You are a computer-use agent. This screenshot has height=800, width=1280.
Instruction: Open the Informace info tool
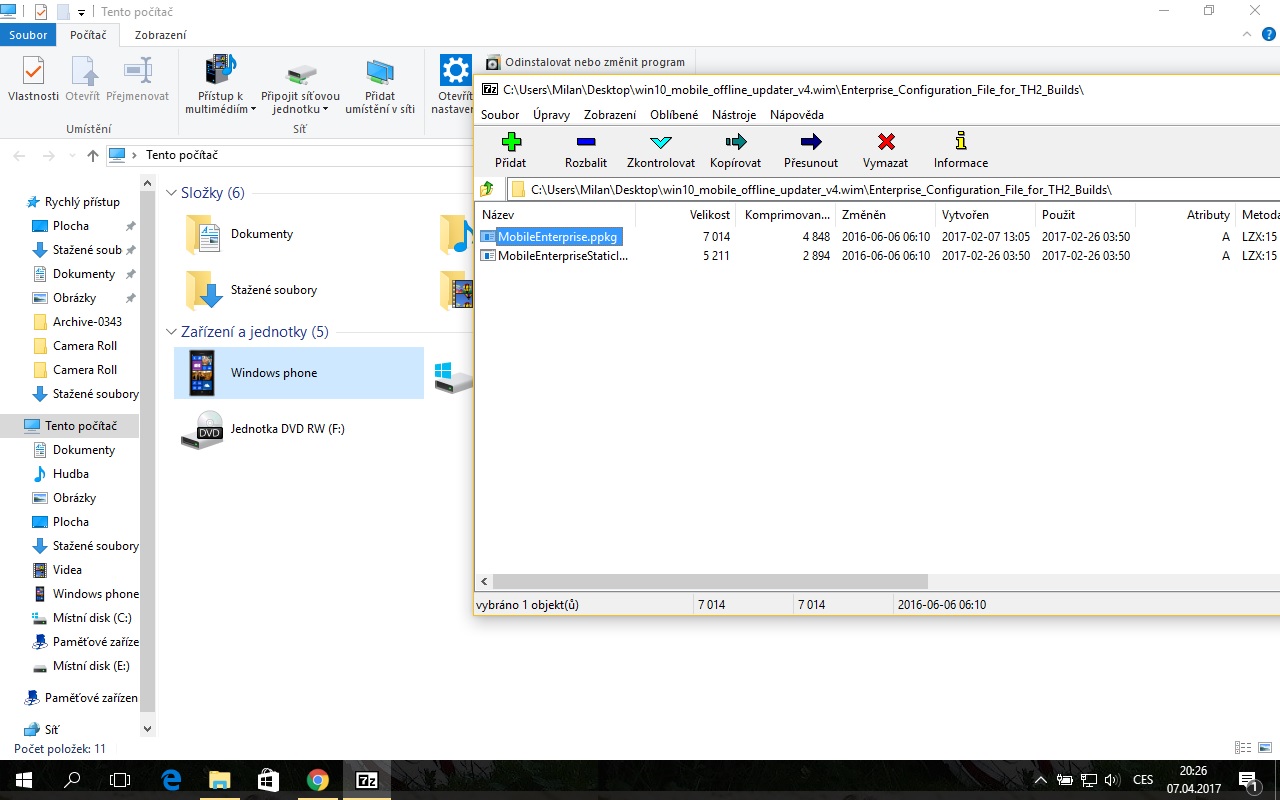coord(960,143)
